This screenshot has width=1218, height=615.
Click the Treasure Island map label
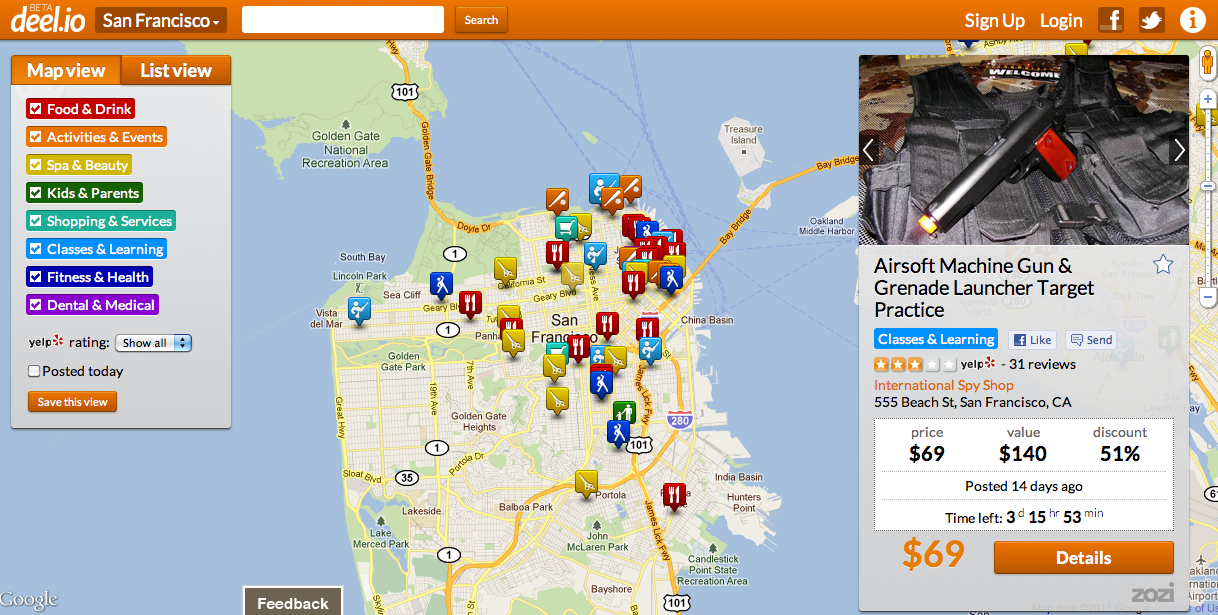743,134
